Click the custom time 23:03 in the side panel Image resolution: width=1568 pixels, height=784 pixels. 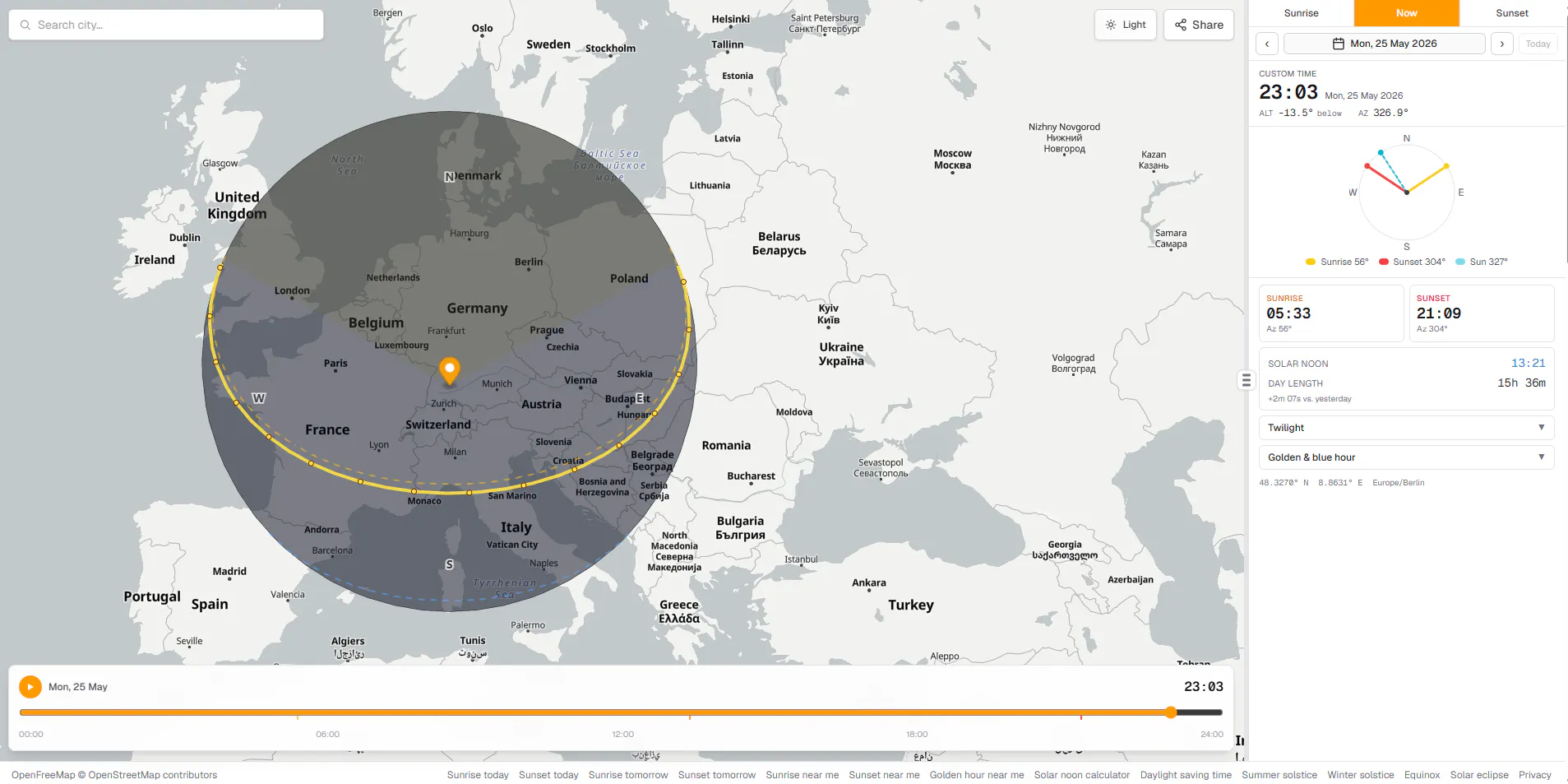pos(1288,92)
